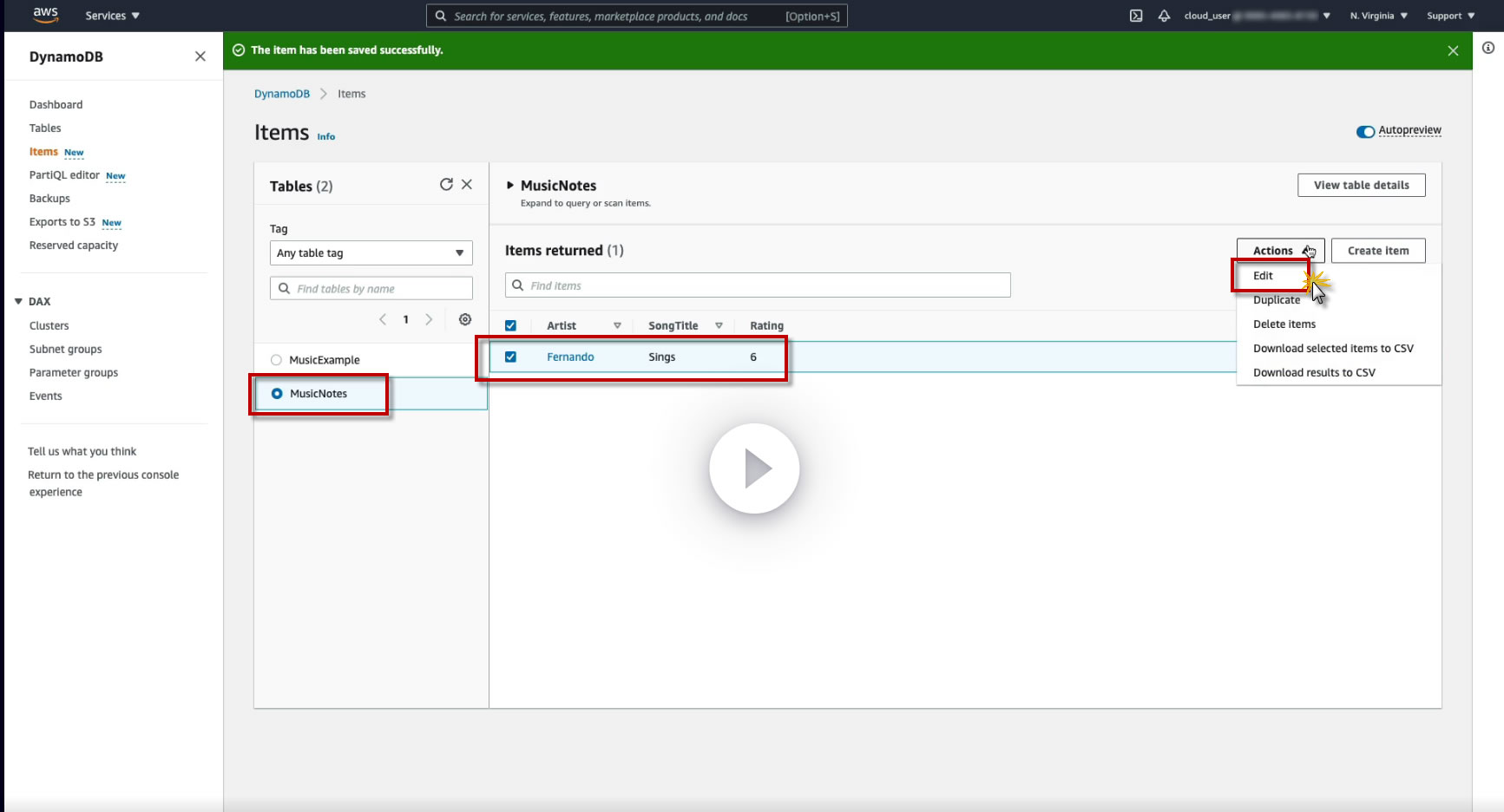Open the Any table tag dropdown
This screenshot has height=812, width=1504.
point(371,253)
